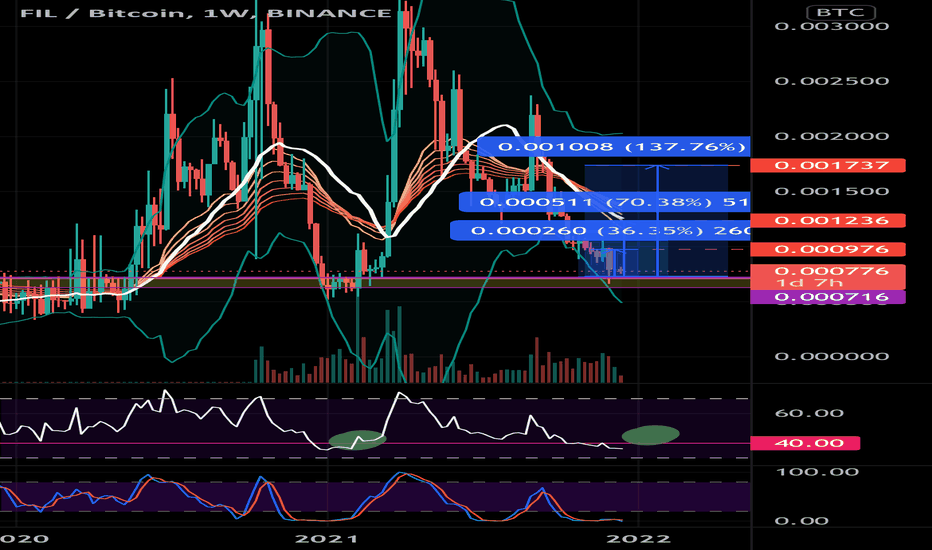Click the 100.00 stochastic axis value
Viewport: 932px width, 550px height.
817,472
